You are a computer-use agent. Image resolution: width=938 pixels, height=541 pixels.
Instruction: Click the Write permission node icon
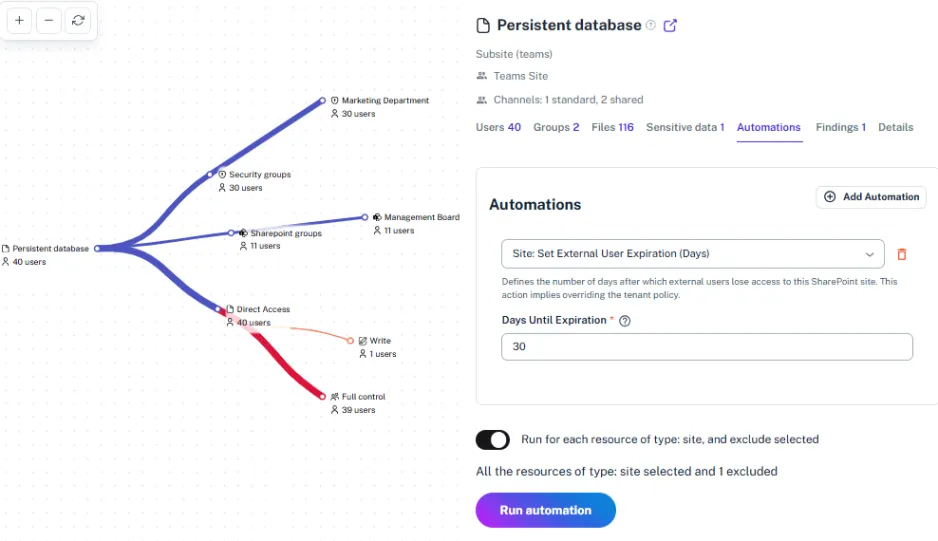pos(362,341)
